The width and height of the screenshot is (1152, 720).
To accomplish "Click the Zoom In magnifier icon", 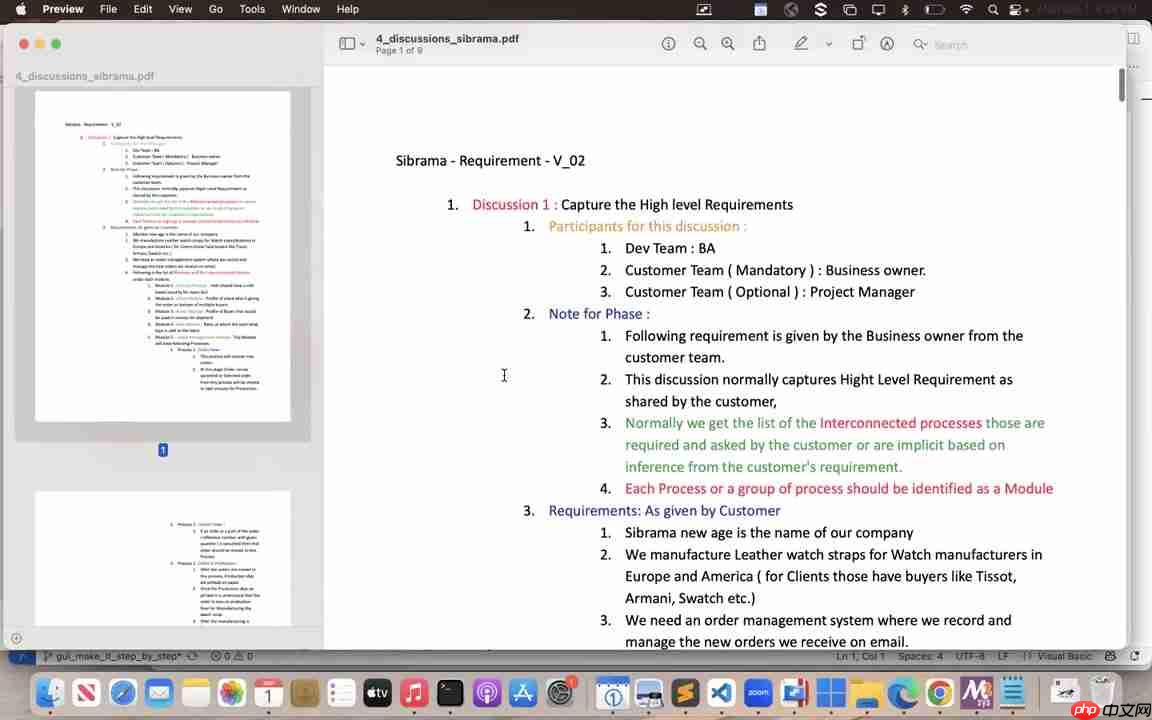I will click(727, 44).
